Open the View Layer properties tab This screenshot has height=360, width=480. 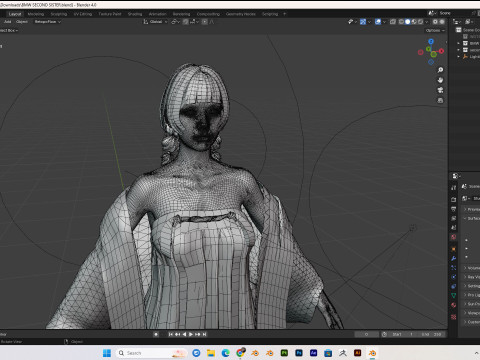point(454,218)
